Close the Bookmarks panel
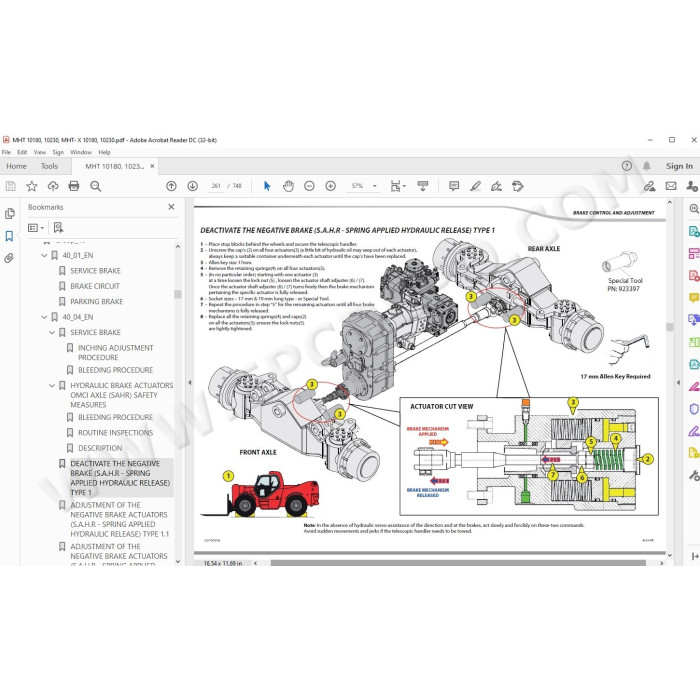 pos(171,207)
